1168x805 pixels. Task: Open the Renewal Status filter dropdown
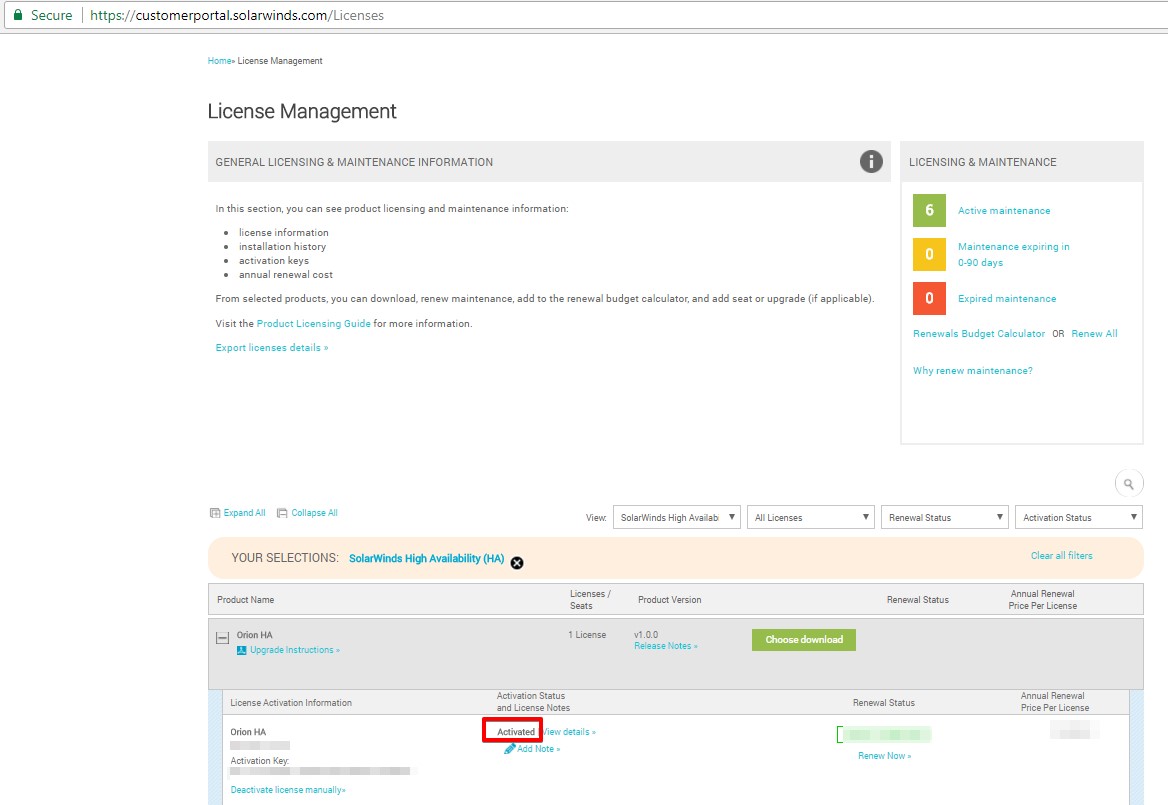[945, 518]
